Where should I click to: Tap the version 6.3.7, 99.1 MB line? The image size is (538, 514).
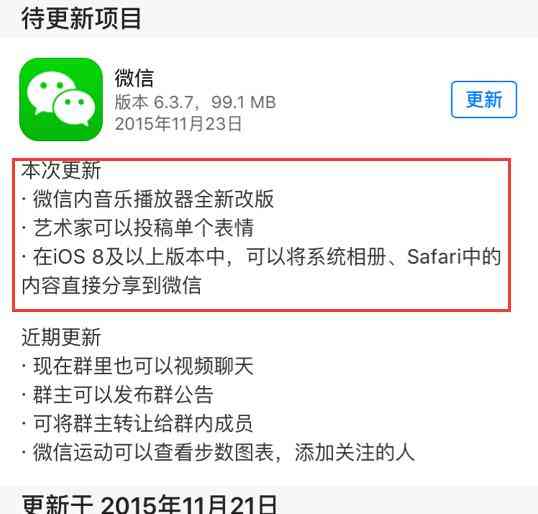(195, 102)
